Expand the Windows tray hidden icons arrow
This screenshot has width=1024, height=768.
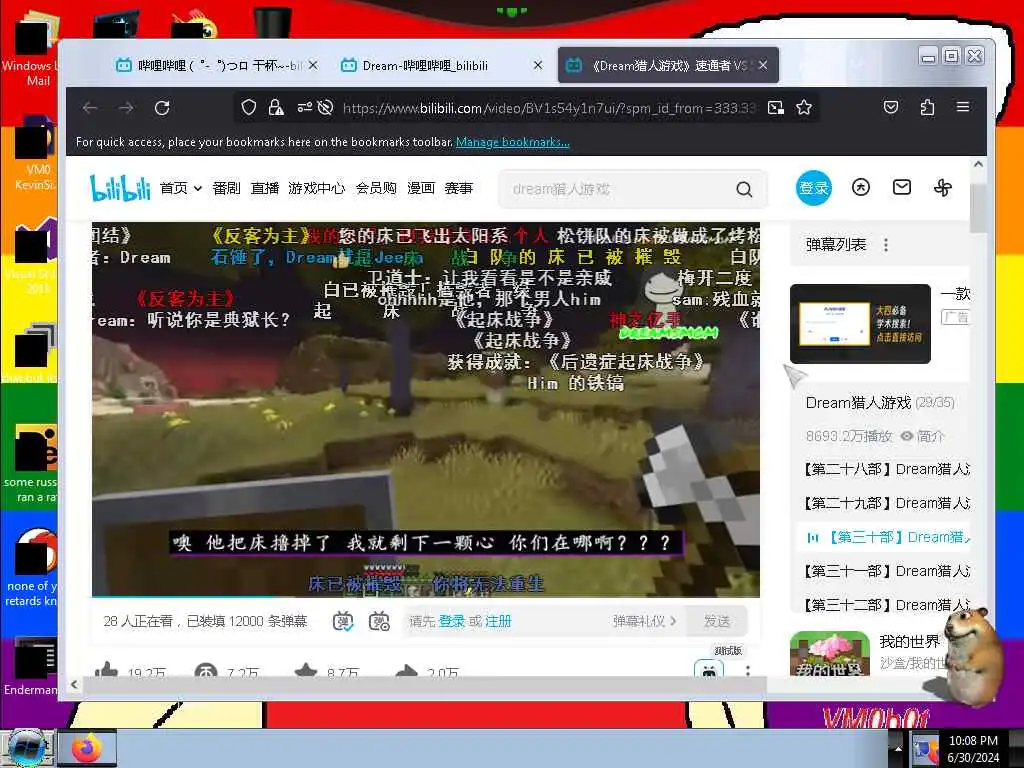point(897,750)
